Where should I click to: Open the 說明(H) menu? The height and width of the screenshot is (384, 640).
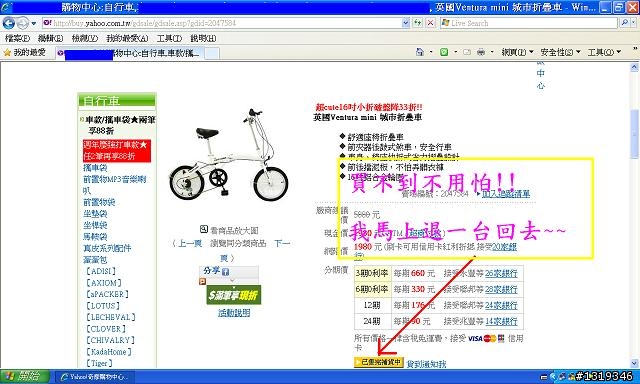point(203,38)
